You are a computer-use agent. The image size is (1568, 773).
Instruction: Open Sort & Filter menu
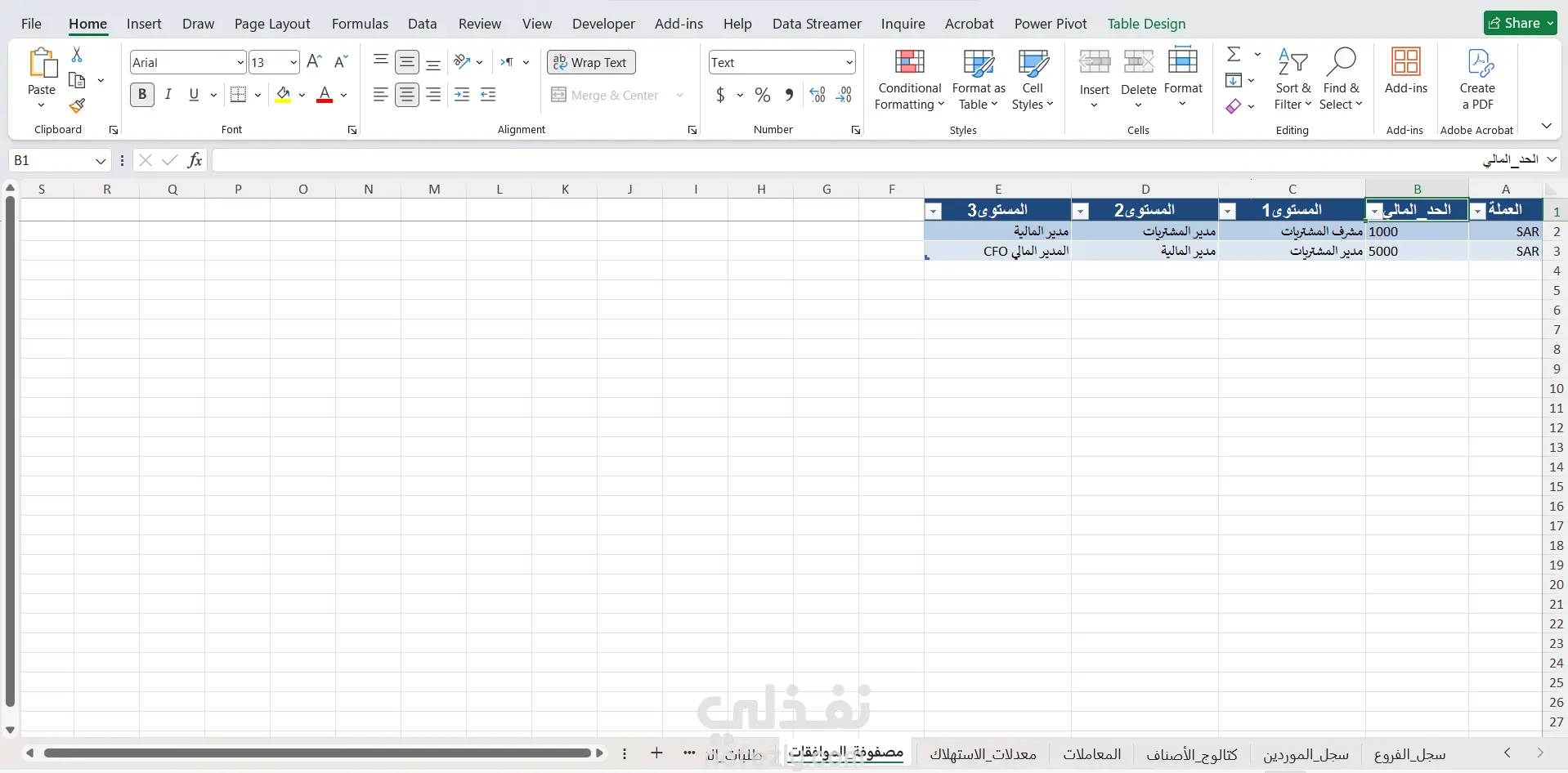pos(1292,79)
